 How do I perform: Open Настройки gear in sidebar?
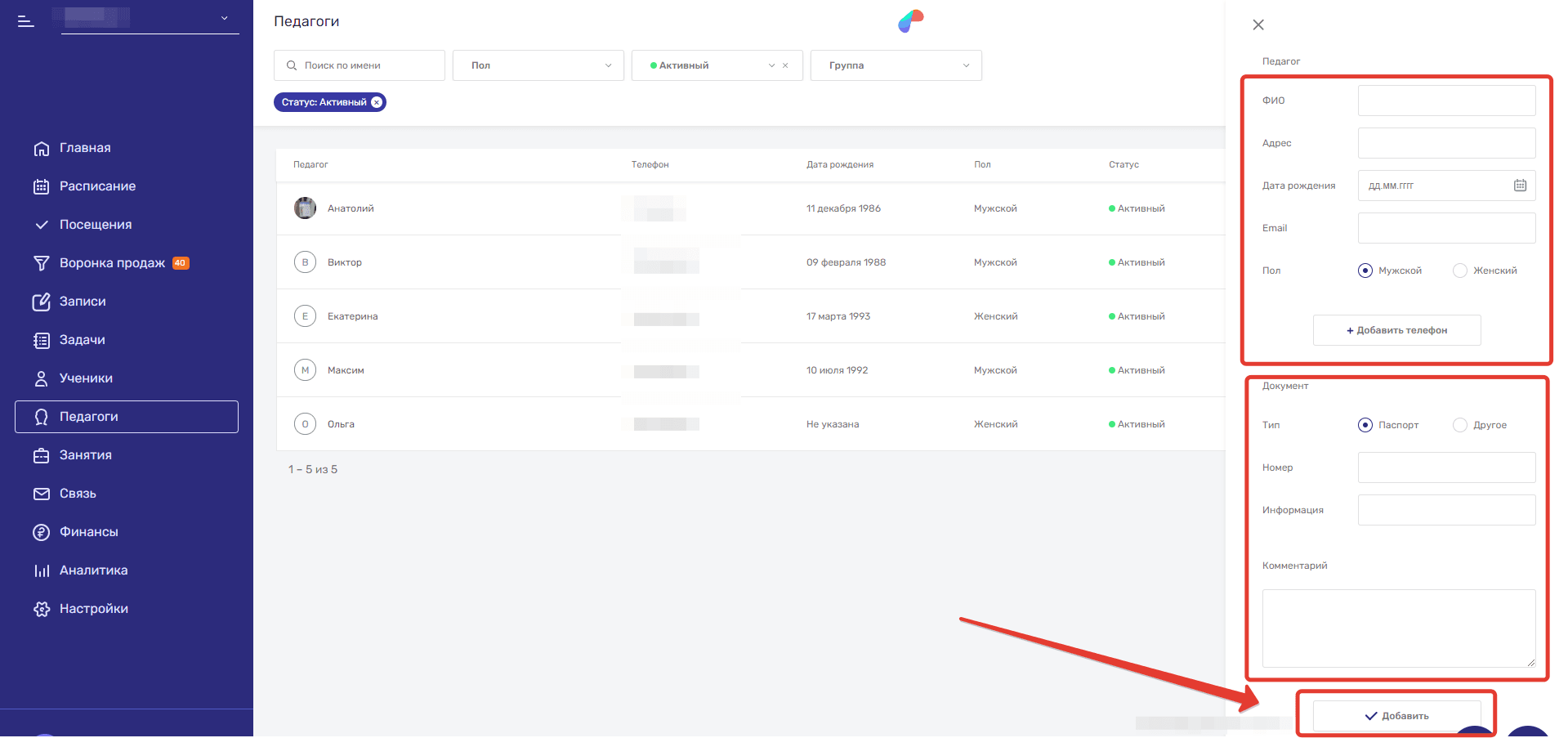click(x=42, y=609)
